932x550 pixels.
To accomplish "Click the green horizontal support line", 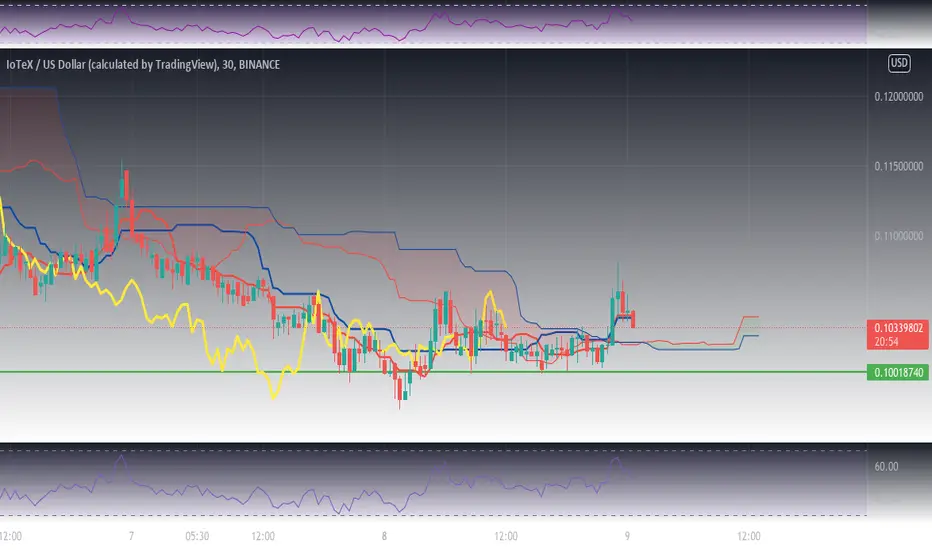I will coord(433,372).
